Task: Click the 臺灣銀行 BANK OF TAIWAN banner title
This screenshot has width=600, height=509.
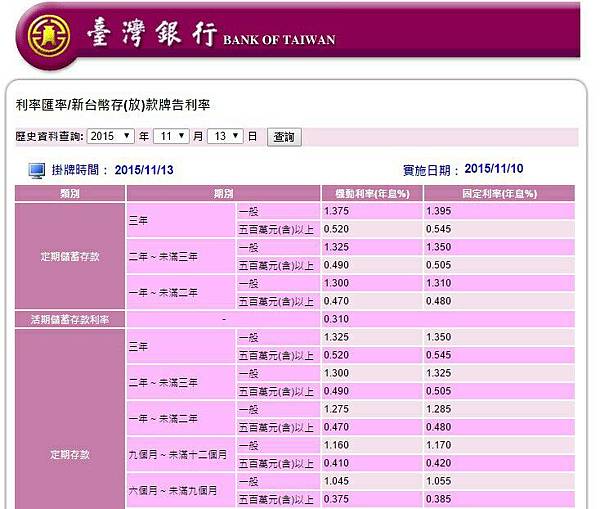Action: 211,34
